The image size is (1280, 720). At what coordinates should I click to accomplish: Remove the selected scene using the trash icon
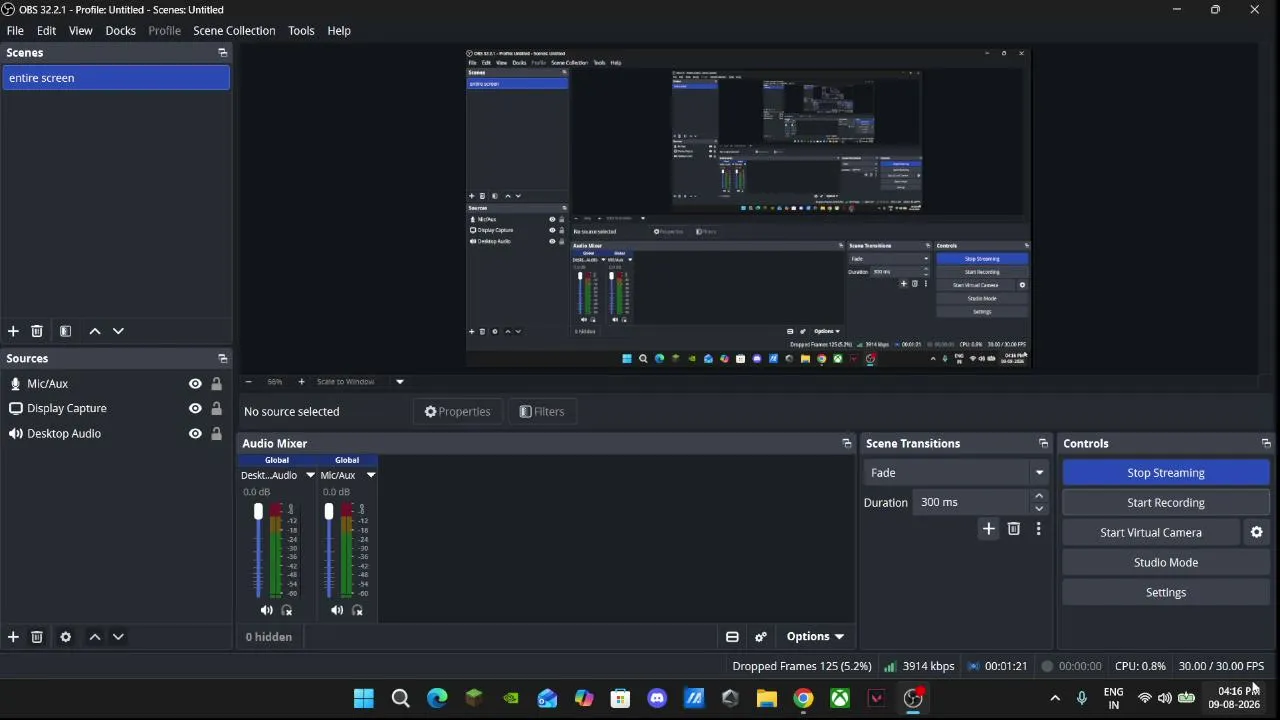coord(37,331)
